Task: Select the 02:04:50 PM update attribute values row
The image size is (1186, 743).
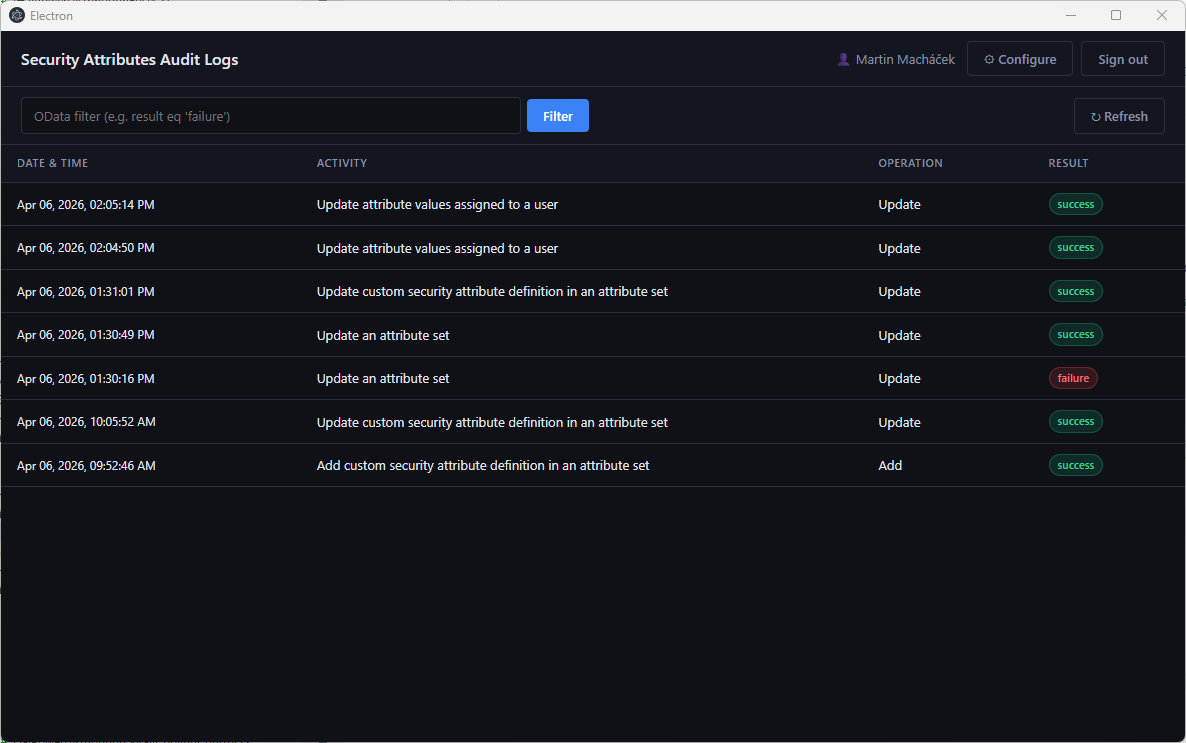Action: pos(437,248)
